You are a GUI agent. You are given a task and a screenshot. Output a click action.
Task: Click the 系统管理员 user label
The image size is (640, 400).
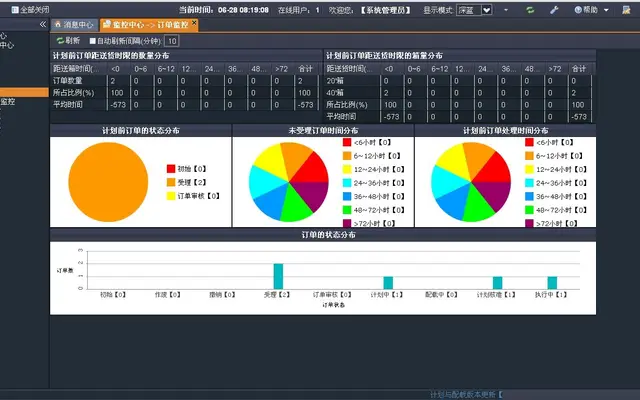386,10
